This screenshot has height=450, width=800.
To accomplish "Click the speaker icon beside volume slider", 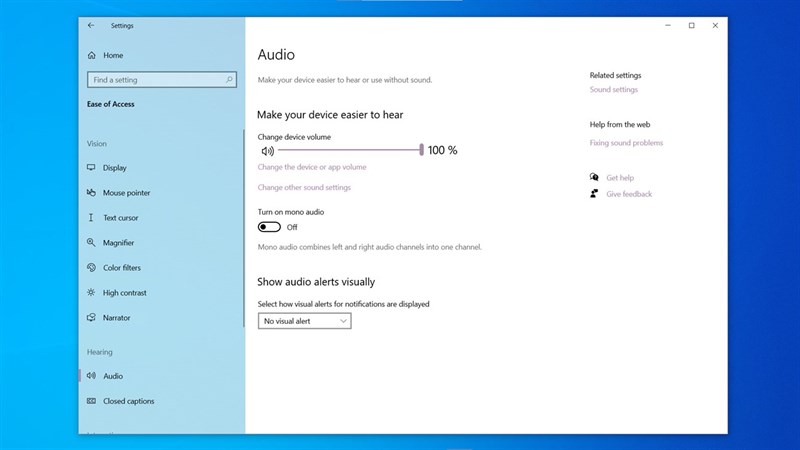I will click(x=267, y=151).
